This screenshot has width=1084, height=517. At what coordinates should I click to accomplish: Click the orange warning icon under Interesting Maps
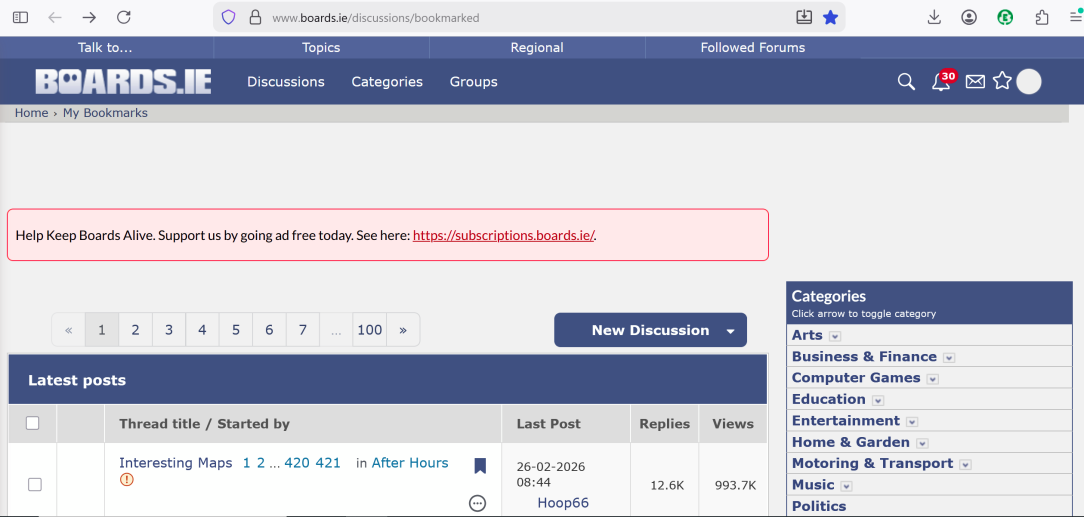(126, 479)
